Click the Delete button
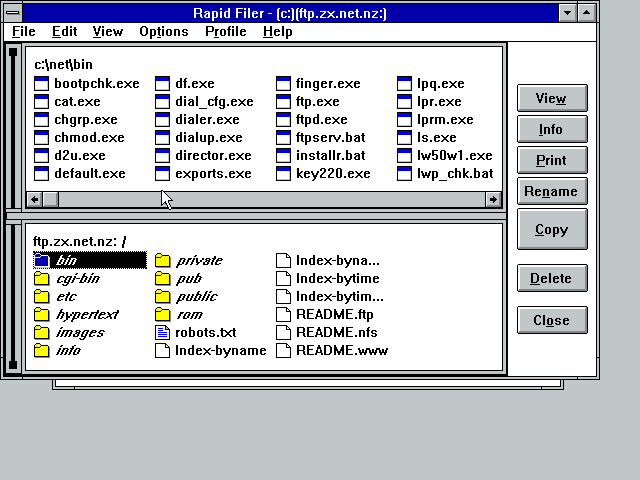The height and width of the screenshot is (480, 640). pos(552,278)
